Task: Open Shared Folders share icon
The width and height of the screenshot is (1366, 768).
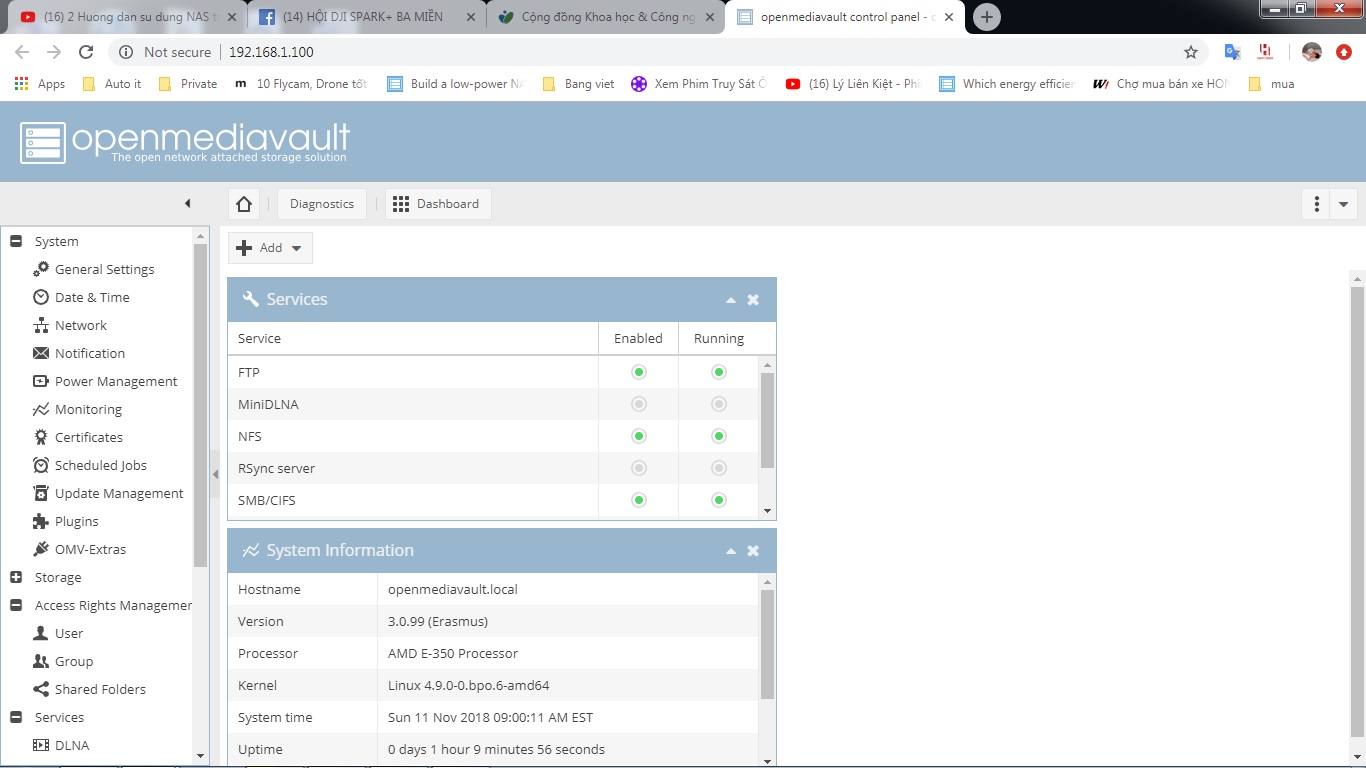Action: 41,689
